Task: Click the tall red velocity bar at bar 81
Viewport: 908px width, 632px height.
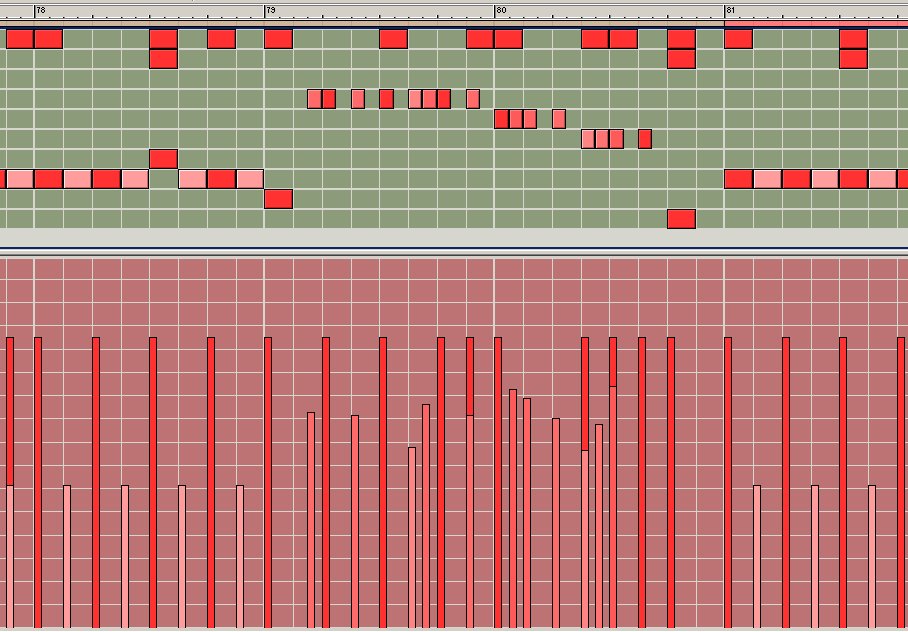Action: tap(728, 480)
